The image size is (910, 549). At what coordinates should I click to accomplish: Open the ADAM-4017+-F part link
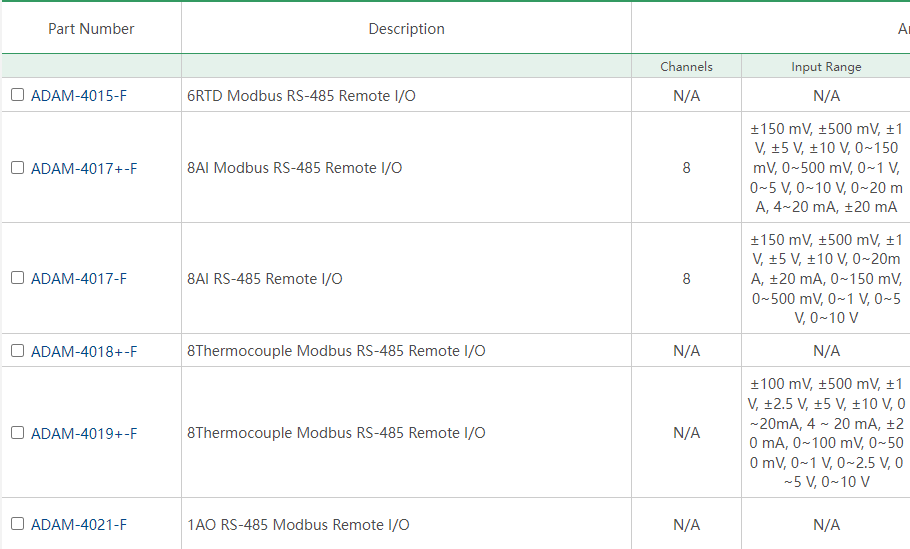pos(84,169)
